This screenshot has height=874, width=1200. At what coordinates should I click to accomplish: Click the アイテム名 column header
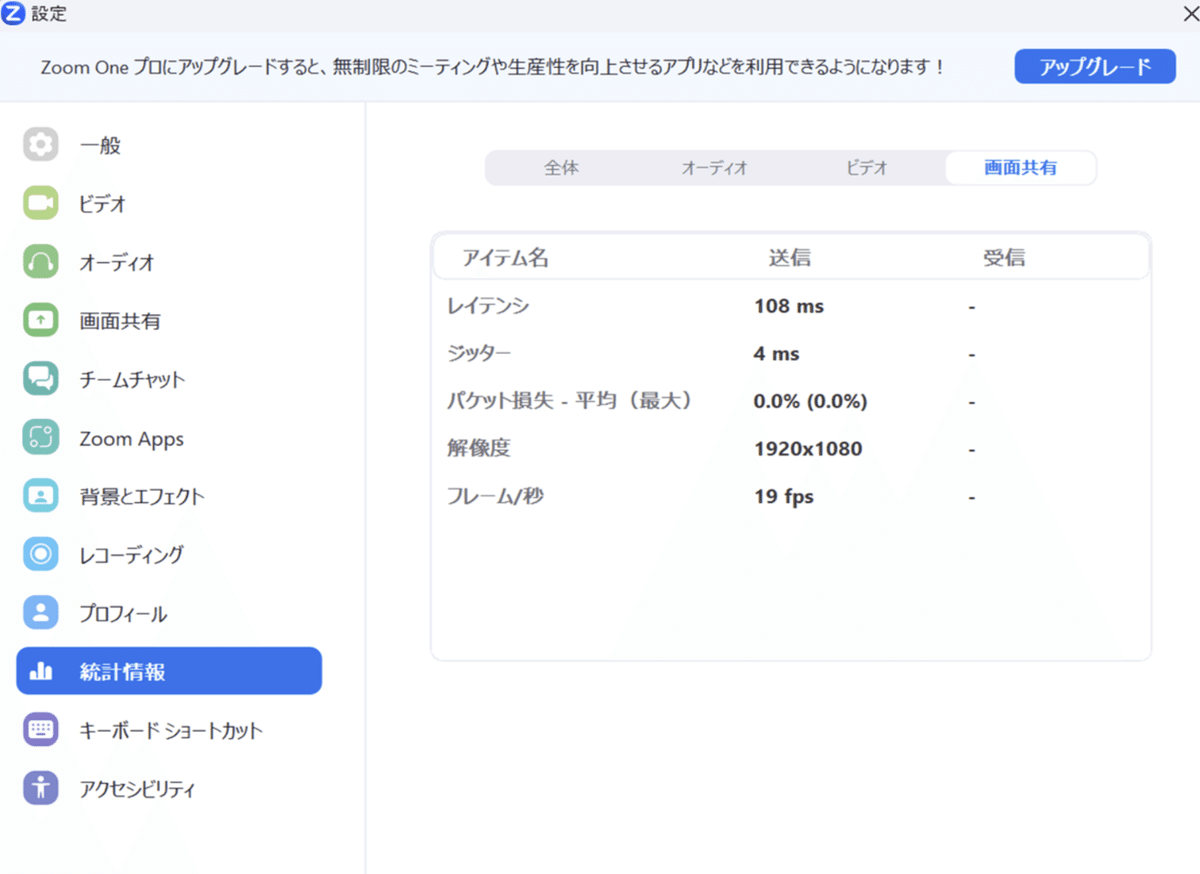tap(505, 258)
